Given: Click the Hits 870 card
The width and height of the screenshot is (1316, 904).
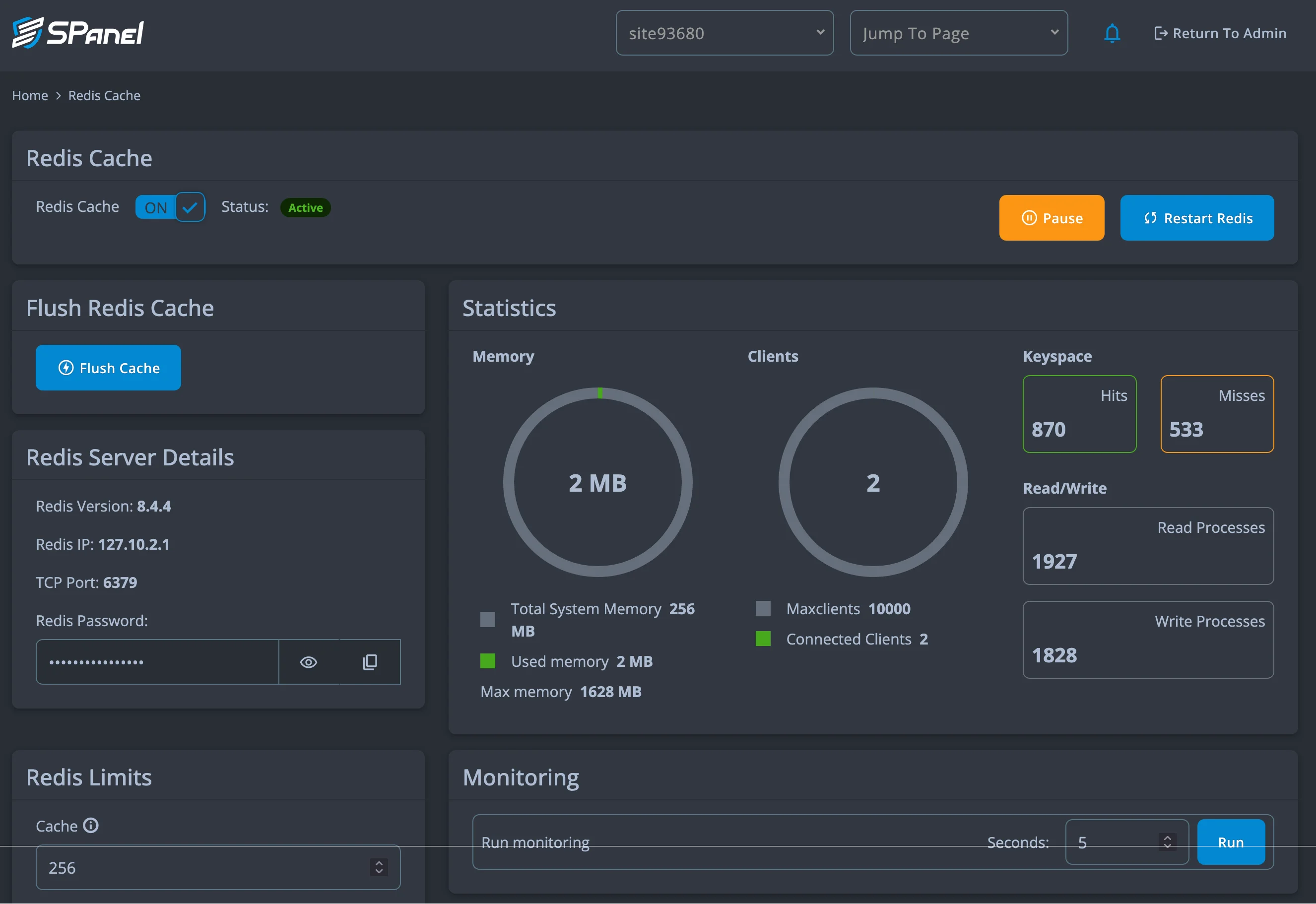Looking at the screenshot, I should (x=1079, y=414).
